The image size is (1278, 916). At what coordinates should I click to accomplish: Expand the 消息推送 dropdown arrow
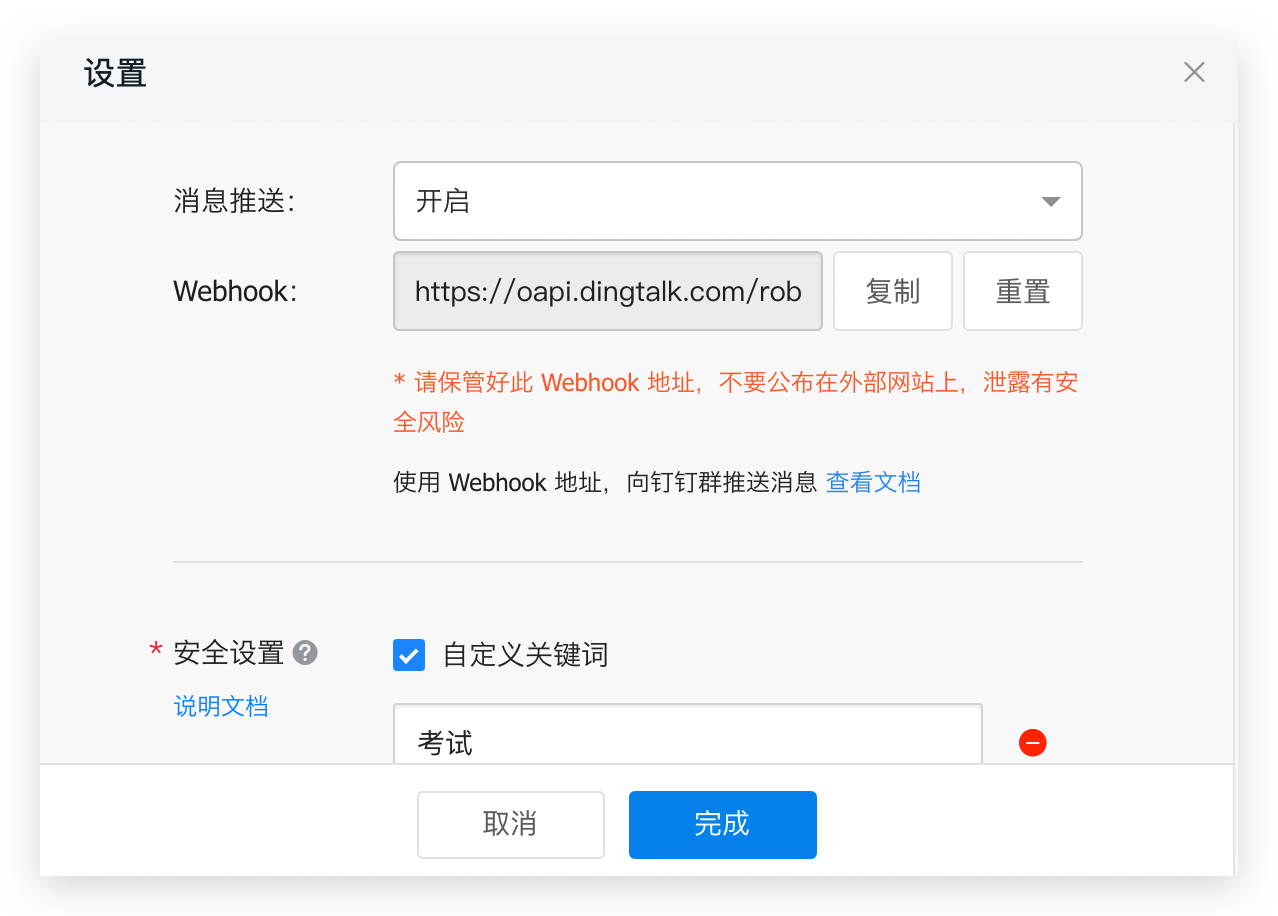click(1050, 202)
